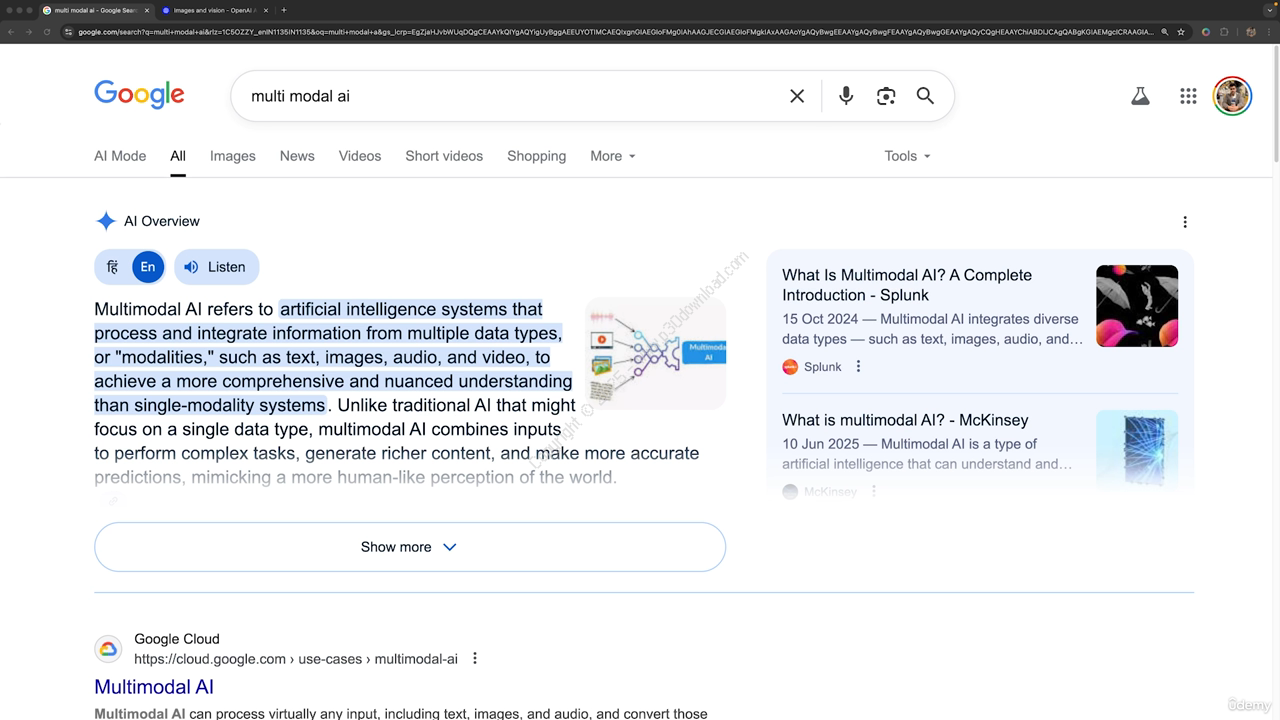Open Google Lens image search icon
Screen dimensions: 1280x720
click(x=886, y=96)
